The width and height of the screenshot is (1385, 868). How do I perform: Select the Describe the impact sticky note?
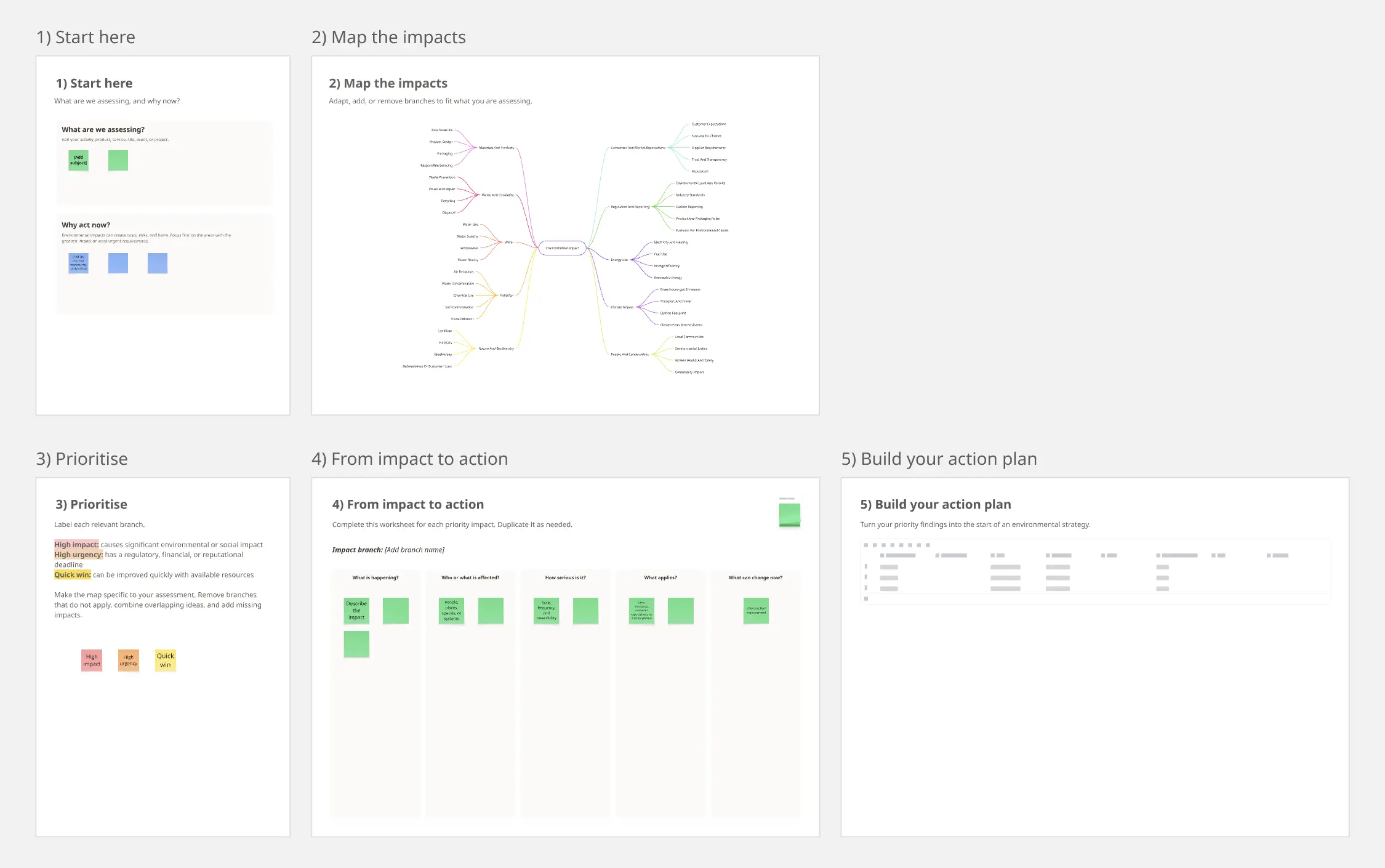[356, 611]
